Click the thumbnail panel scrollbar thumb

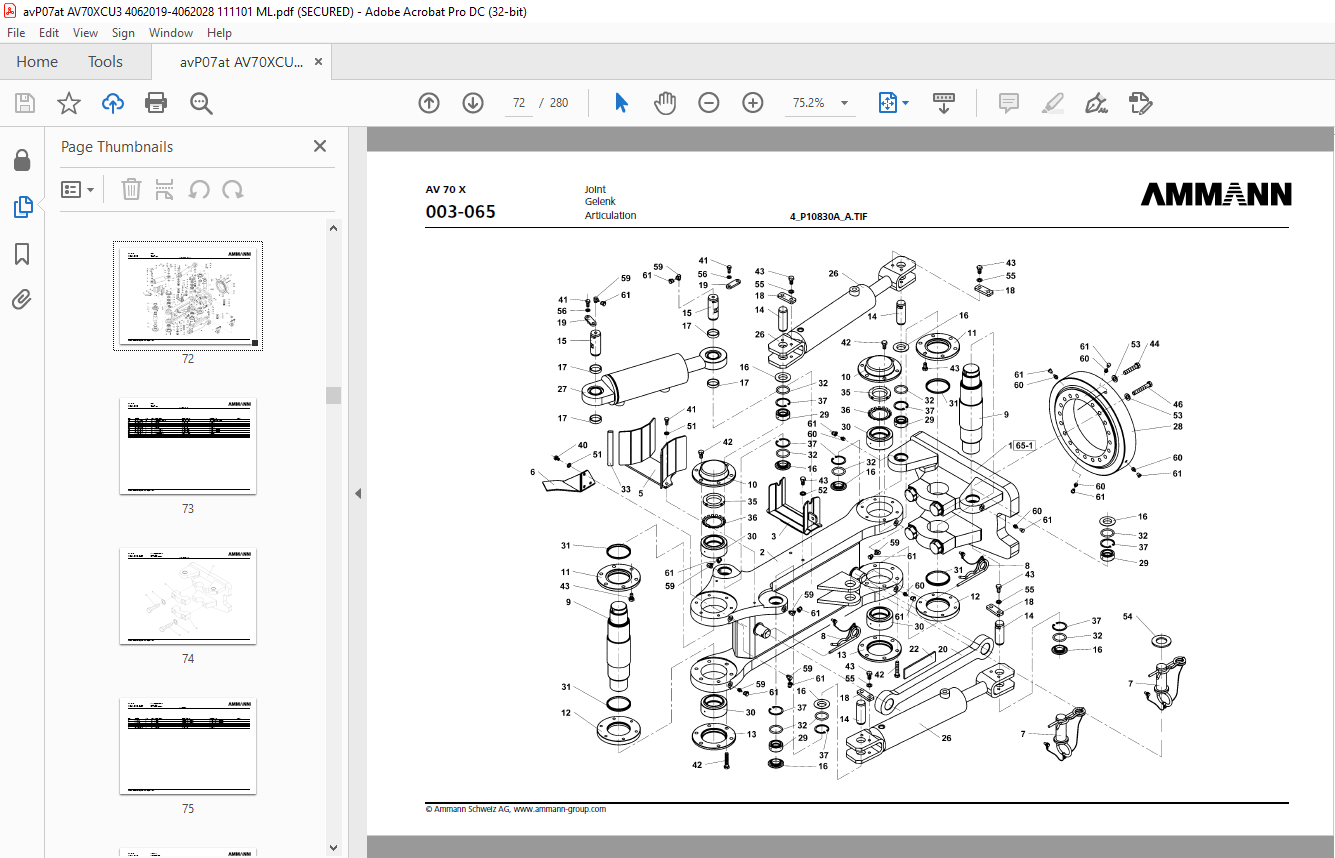(x=333, y=395)
